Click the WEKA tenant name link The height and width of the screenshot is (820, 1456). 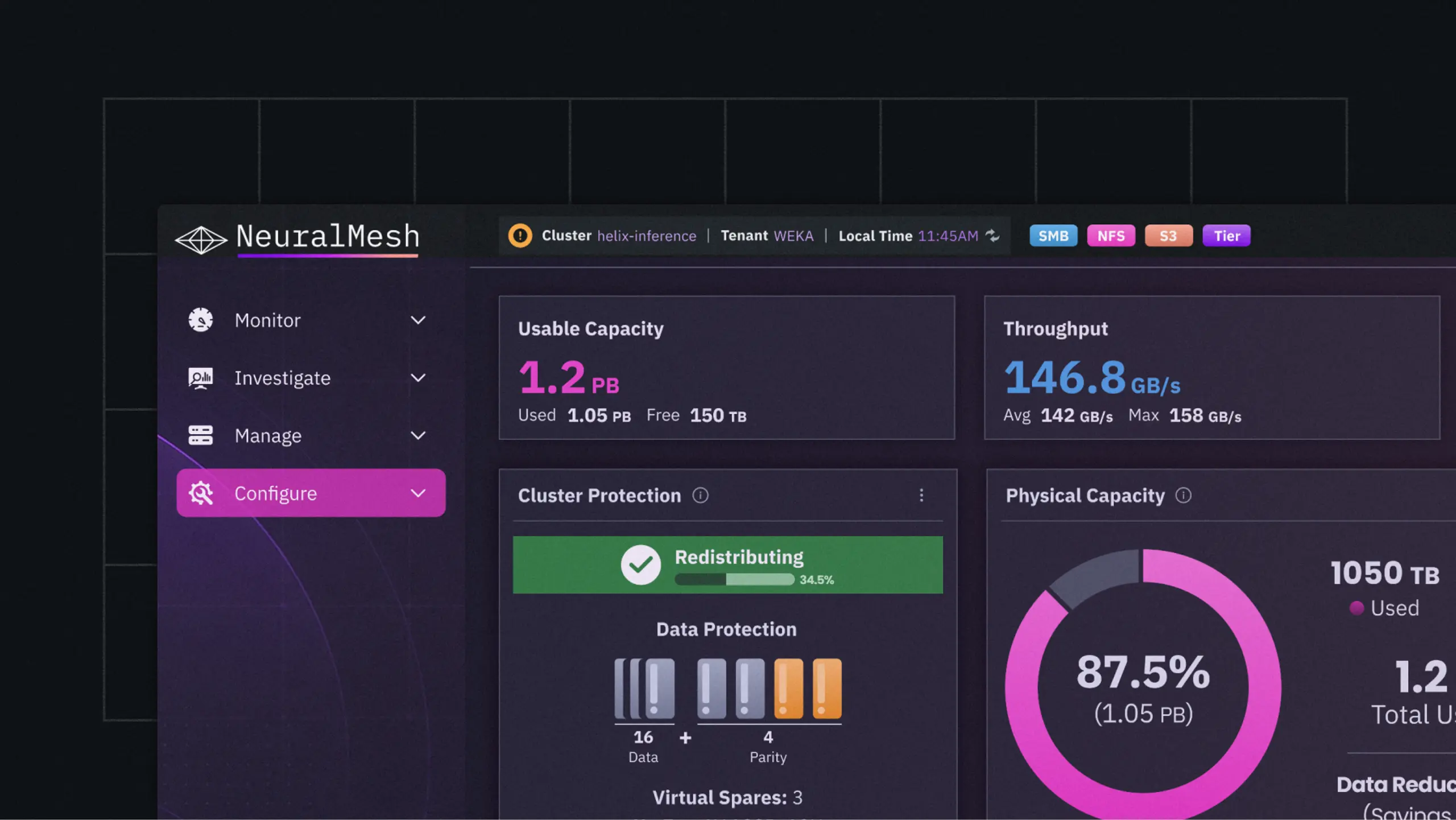(x=793, y=236)
